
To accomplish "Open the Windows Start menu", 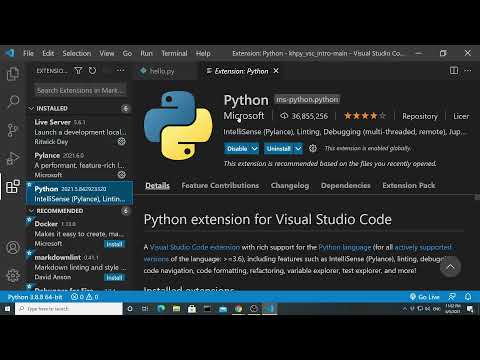I will (x=7, y=309).
